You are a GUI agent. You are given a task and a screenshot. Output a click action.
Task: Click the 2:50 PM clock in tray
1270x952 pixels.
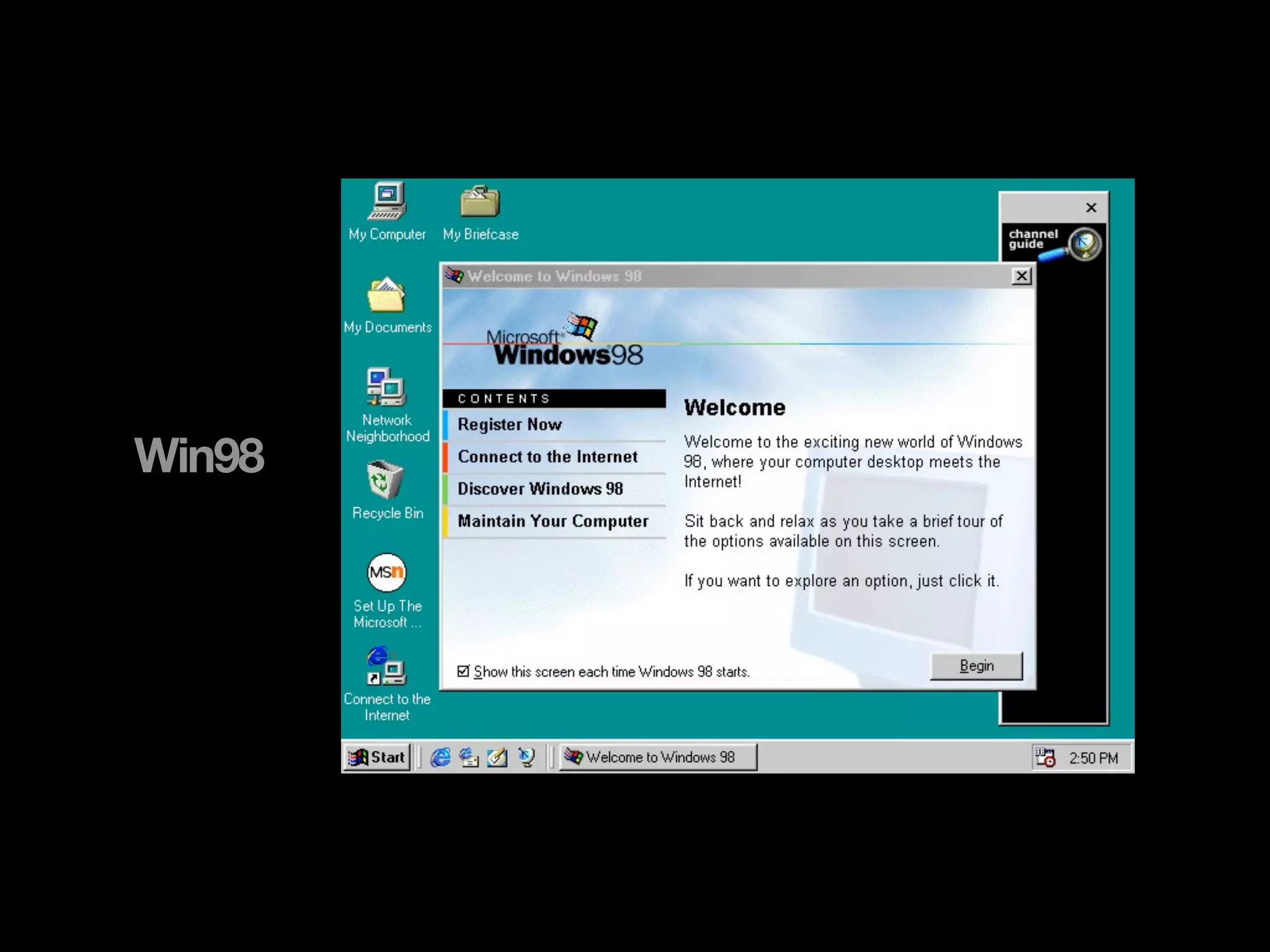(x=1093, y=758)
